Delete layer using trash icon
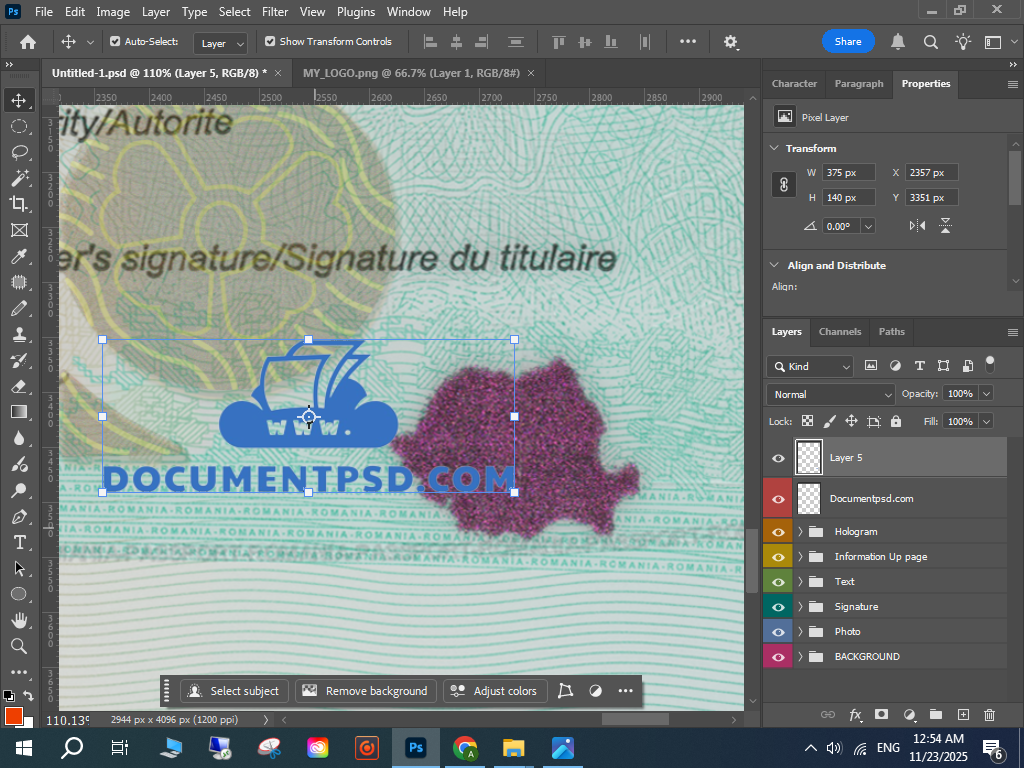The height and width of the screenshot is (768, 1024). (989, 715)
